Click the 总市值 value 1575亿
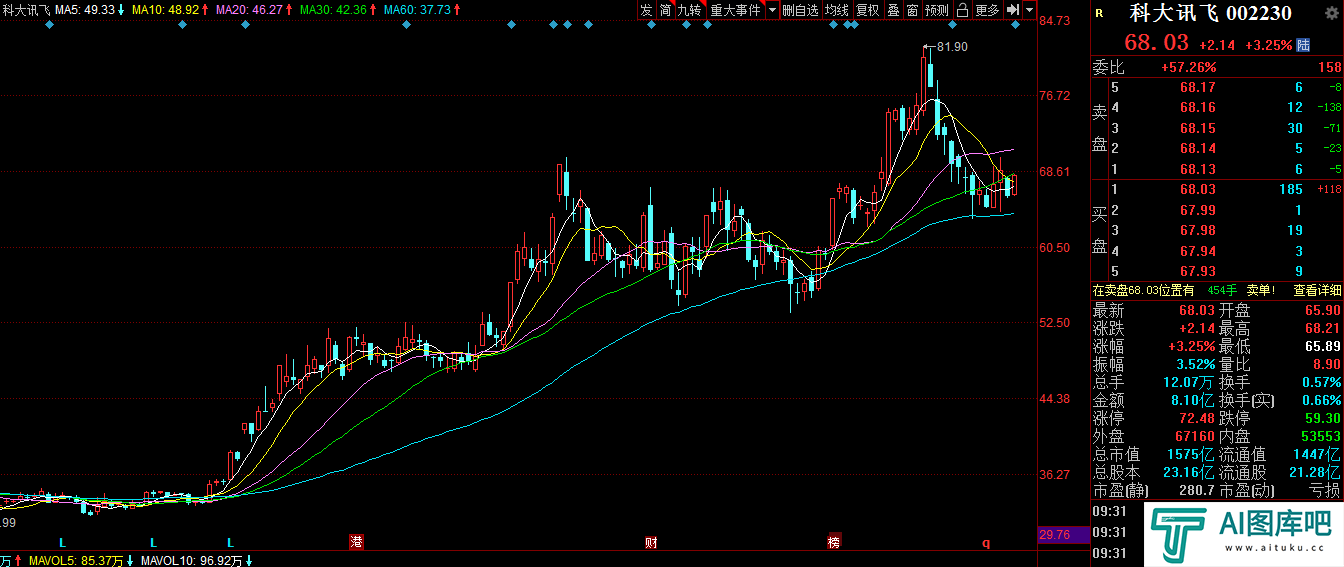Image resolution: width=1344 pixels, height=567 pixels. [1190, 455]
